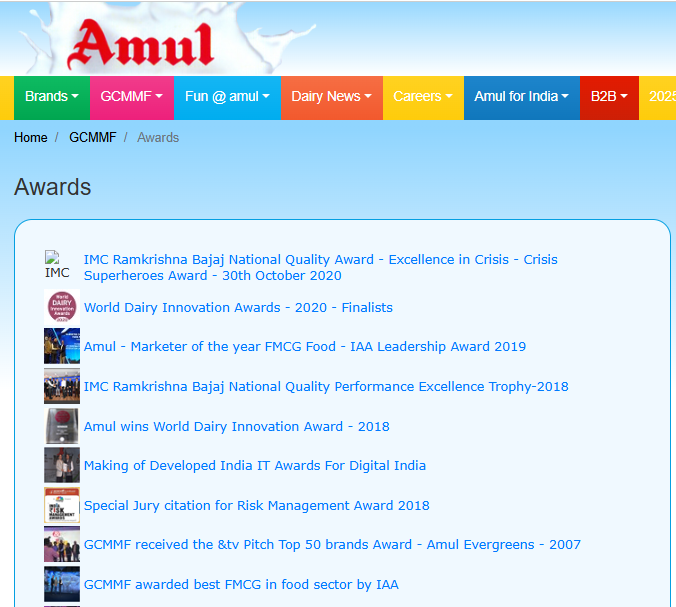Open the Careers menu
This screenshot has width=676, height=607.
tap(422, 97)
